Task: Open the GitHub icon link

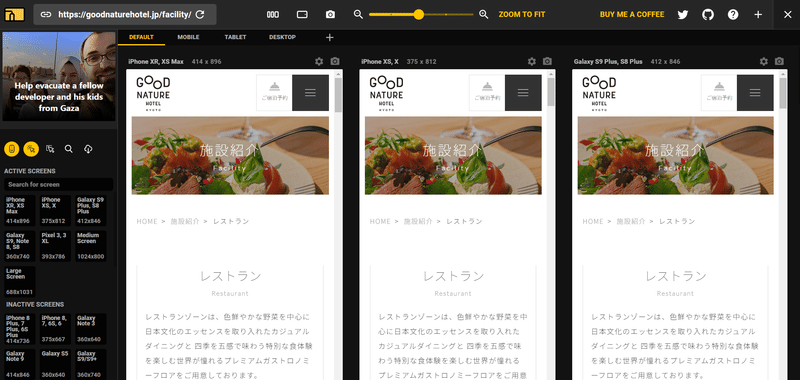Action: click(x=708, y=14)
